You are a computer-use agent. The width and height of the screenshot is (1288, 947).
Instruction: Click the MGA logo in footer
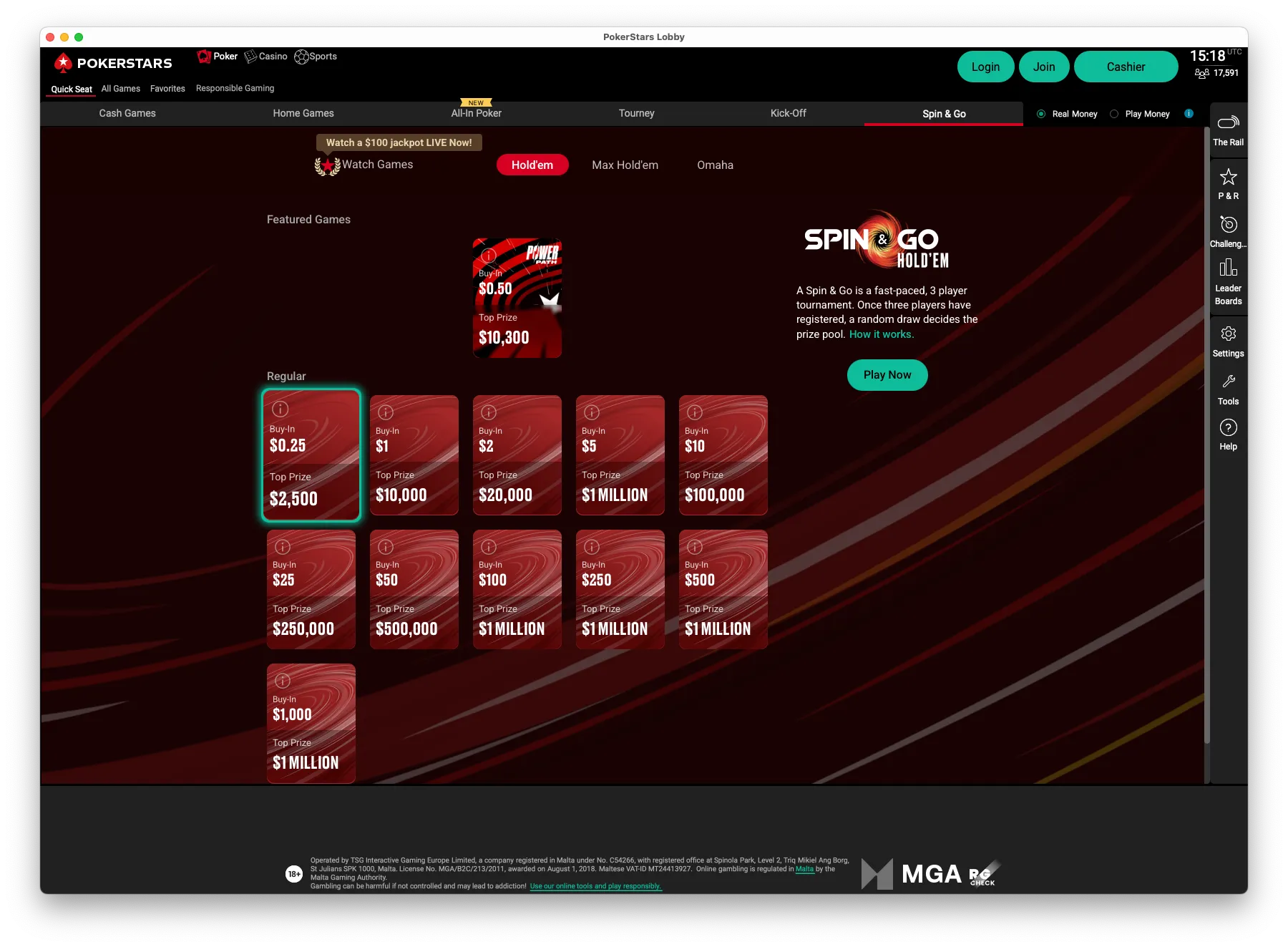click(x=912, y=874)
